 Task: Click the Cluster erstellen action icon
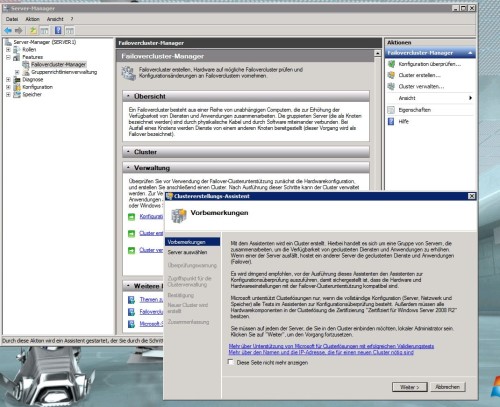tap(391, 75)
